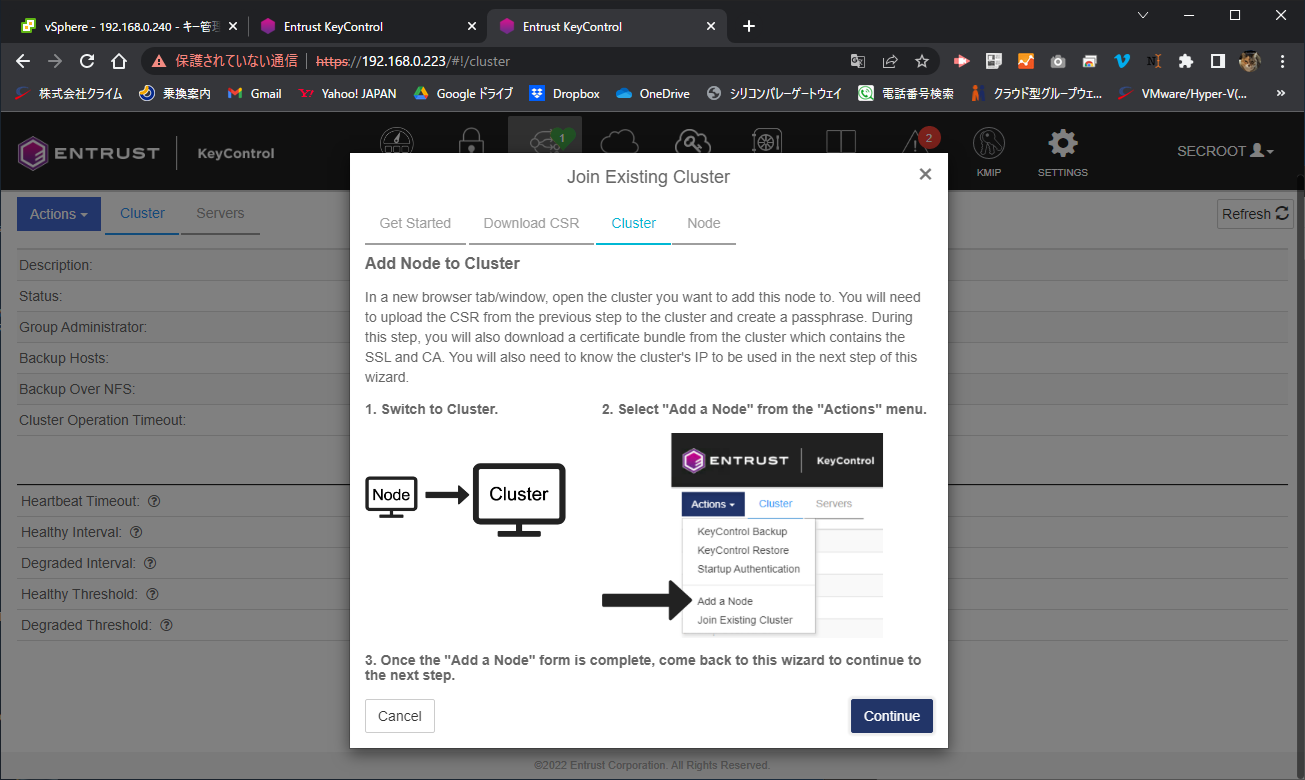
Task: Switch to the Get Started wizard tab
Action: point(415,223)
